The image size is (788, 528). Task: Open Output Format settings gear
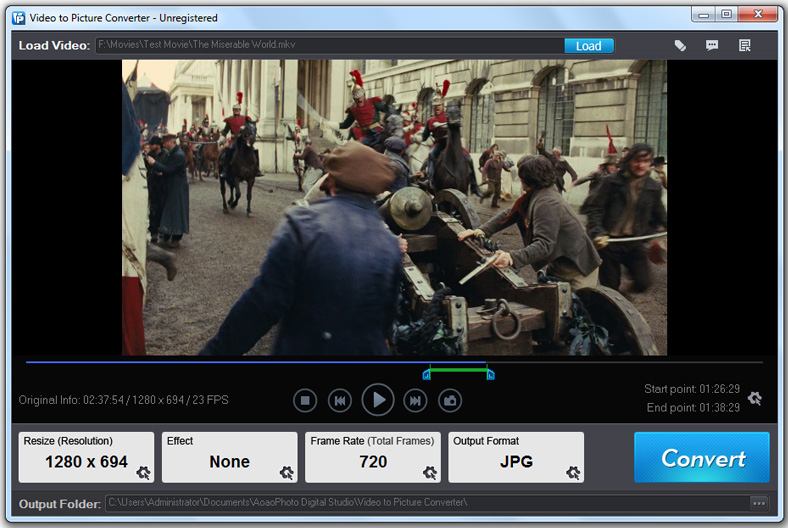573,473
